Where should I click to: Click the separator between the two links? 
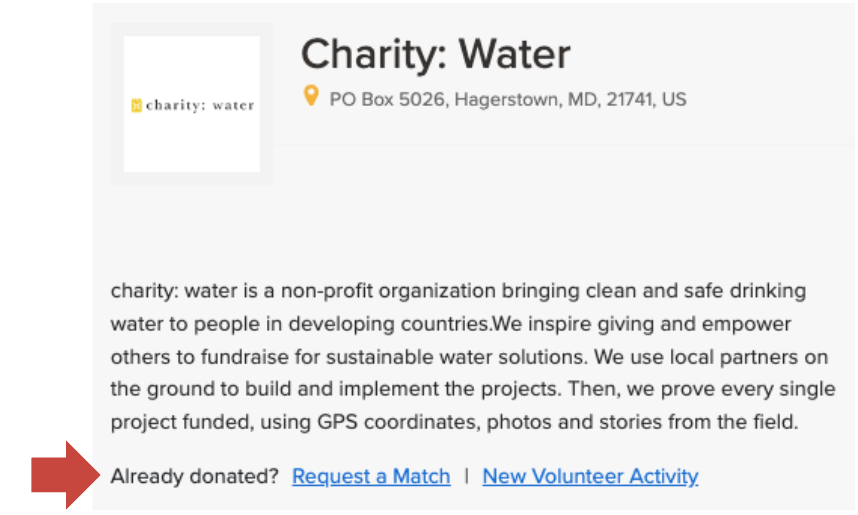tap(466, 477)
